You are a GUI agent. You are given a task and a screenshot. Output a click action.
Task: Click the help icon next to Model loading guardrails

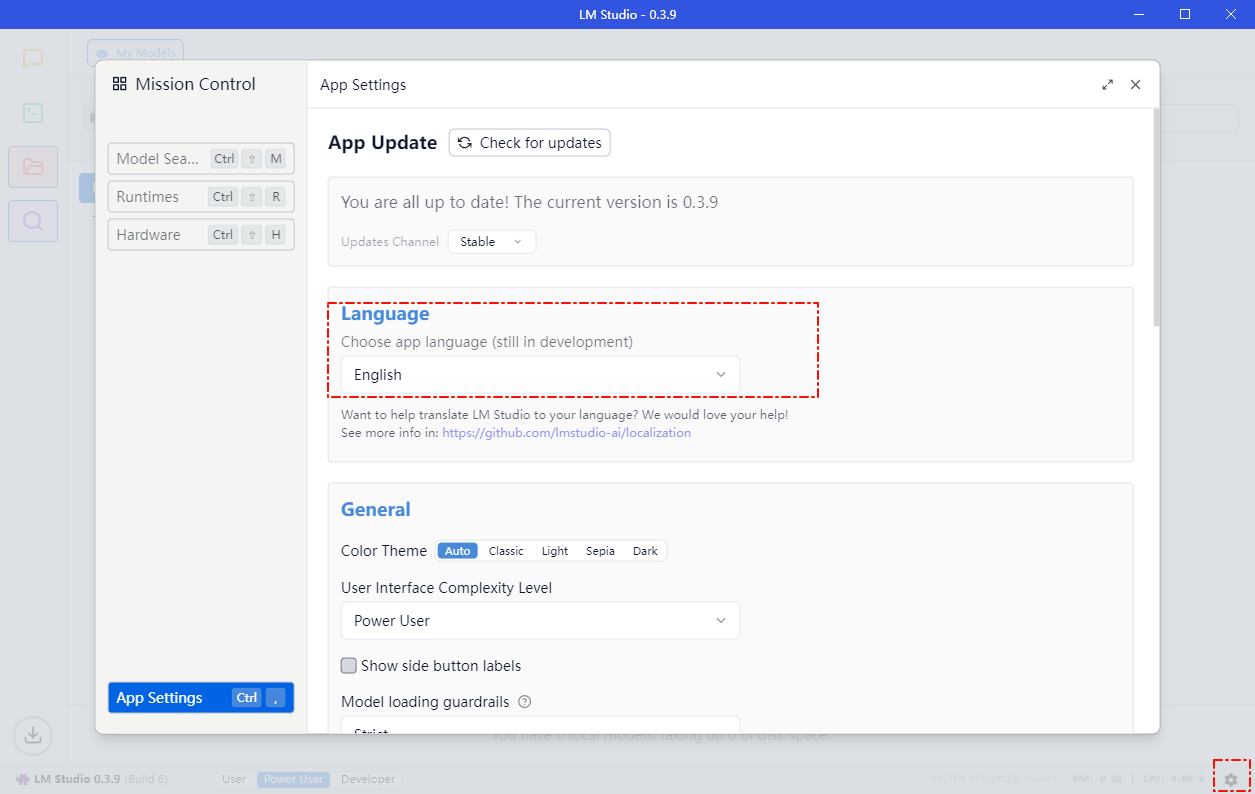[525, 702]
